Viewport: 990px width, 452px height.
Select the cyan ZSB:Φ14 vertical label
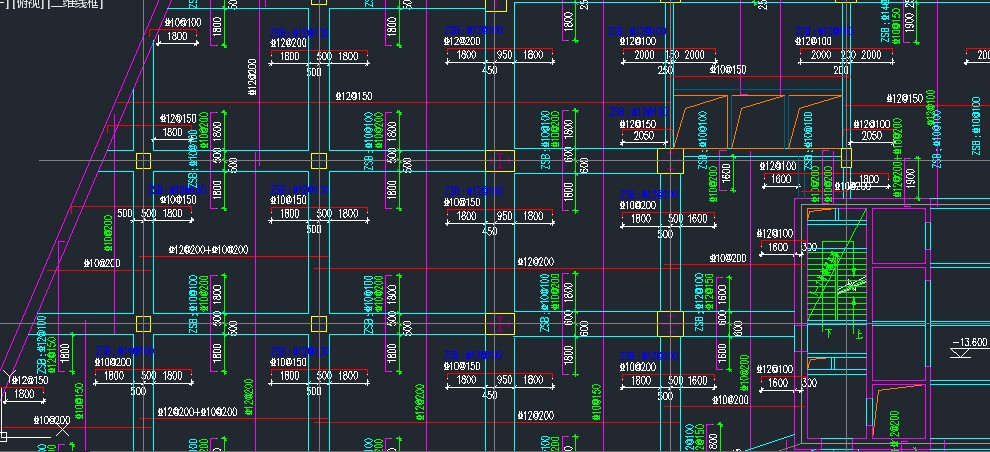885,19
